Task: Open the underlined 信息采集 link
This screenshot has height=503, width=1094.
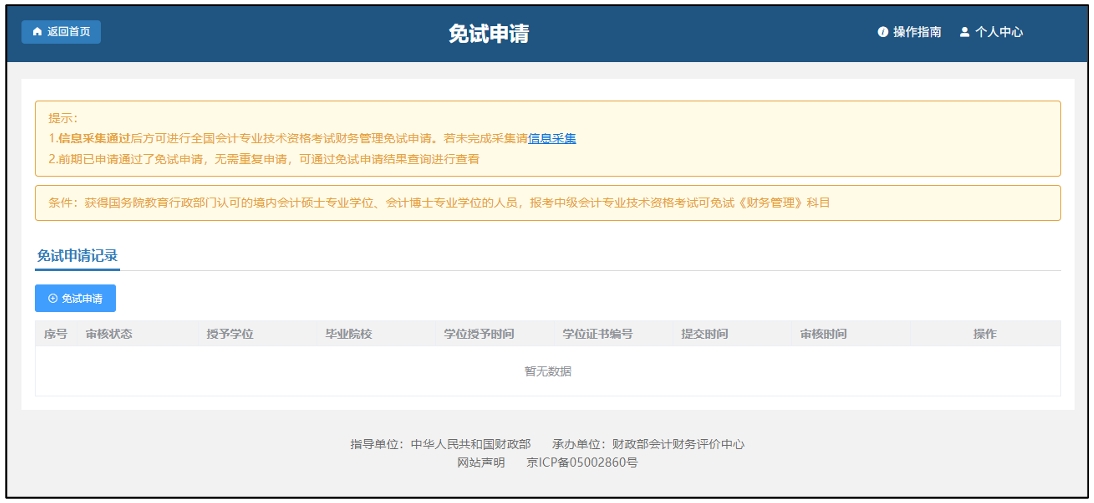Action: pos(552,139)
